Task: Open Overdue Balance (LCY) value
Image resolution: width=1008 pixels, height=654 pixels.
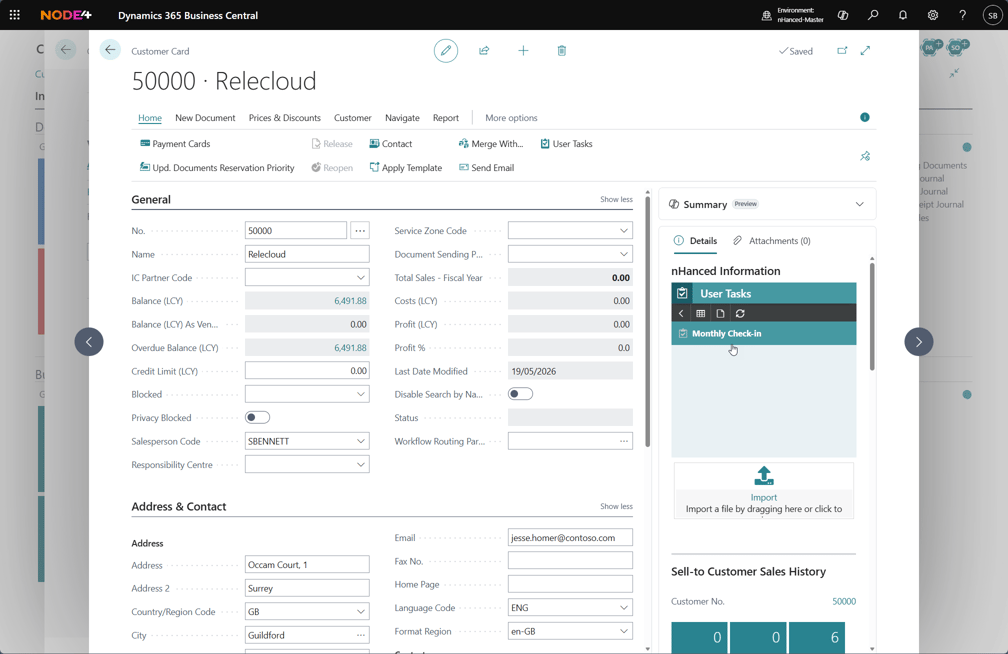Action: point(350,347)
